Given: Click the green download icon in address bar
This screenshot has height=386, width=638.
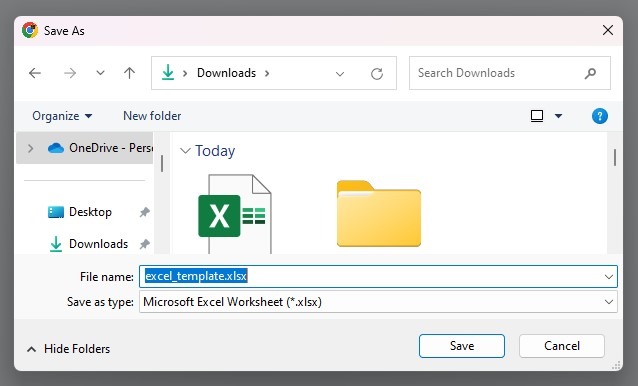Looking at the screenshot, I should point(168,73).
